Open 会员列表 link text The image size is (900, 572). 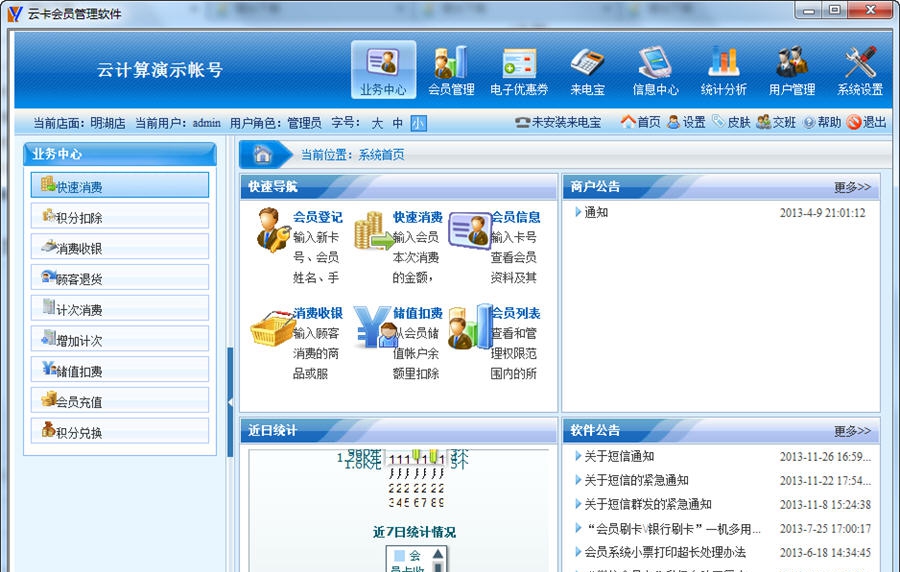point(516,313)
